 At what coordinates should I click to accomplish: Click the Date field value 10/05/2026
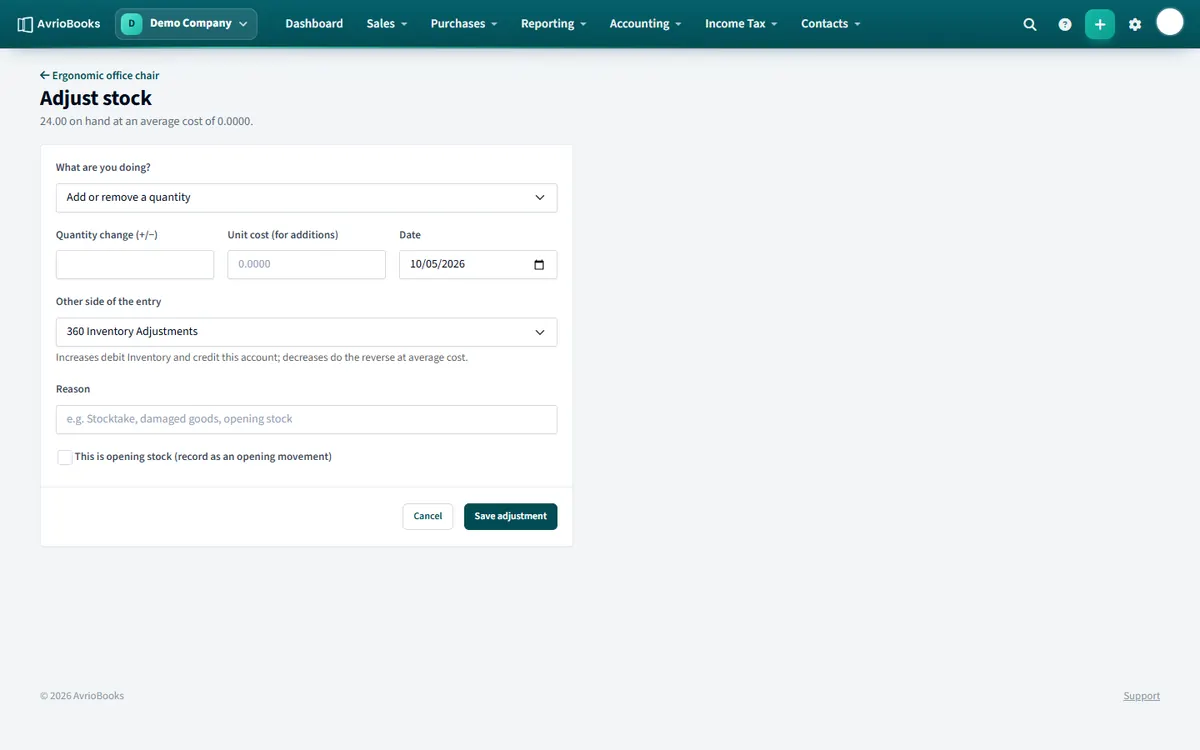point(438,265)
